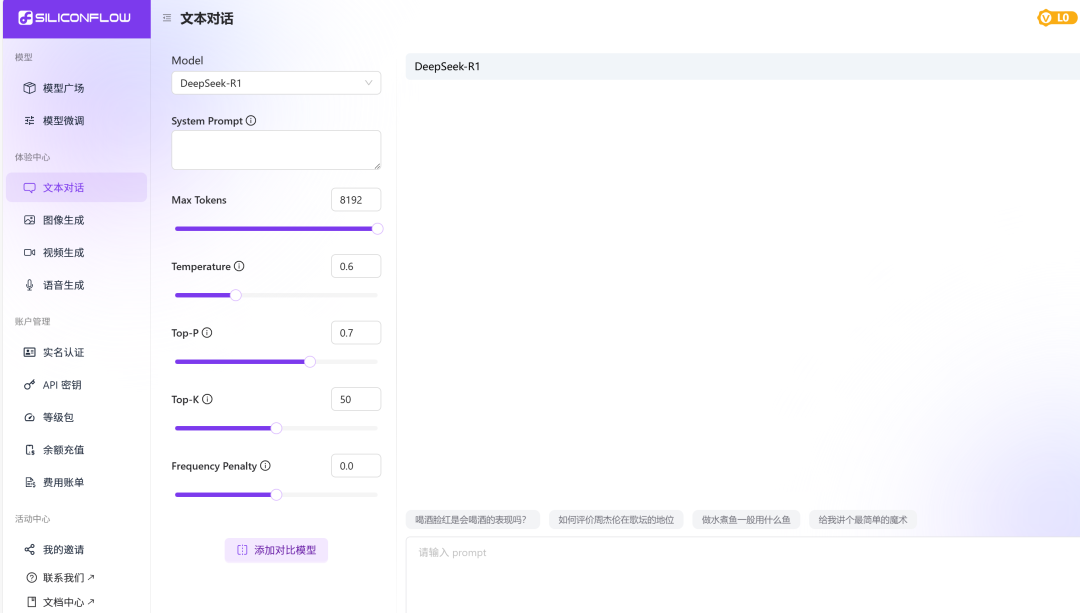Click the 文档中心 book icon
The width and height of the screenshot is (1080, 613).
coord(31,602)
